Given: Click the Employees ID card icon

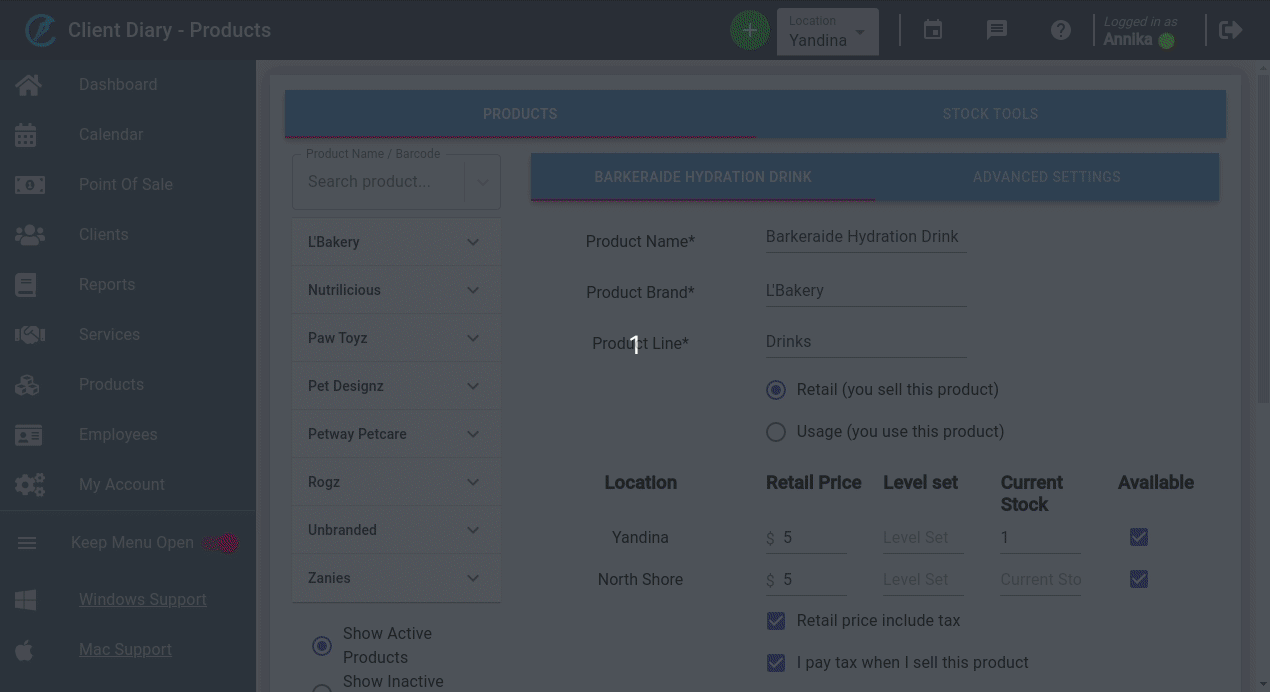Looking at the screenshot, I should [29, 435].
